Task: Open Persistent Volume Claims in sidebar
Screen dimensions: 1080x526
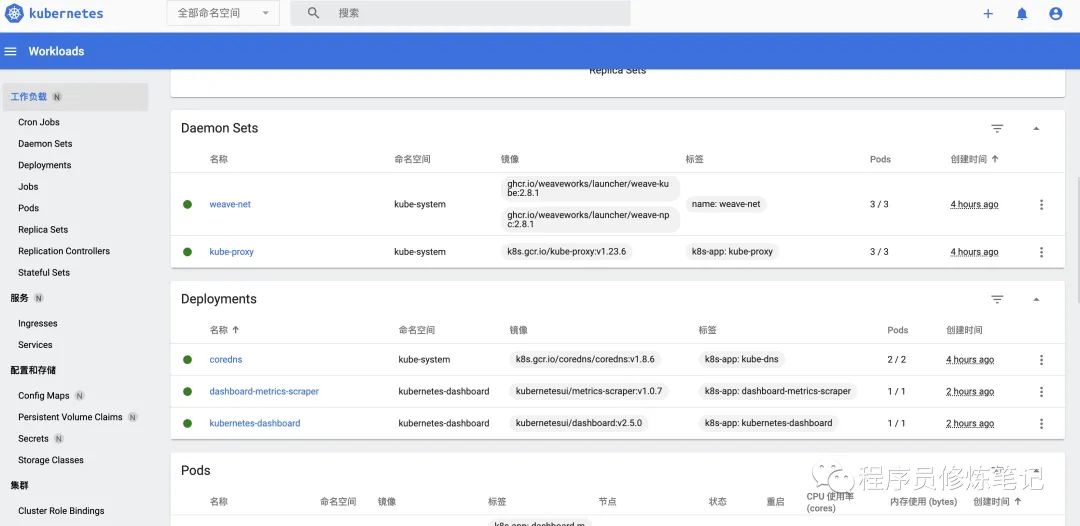Action: coord(70,417)
